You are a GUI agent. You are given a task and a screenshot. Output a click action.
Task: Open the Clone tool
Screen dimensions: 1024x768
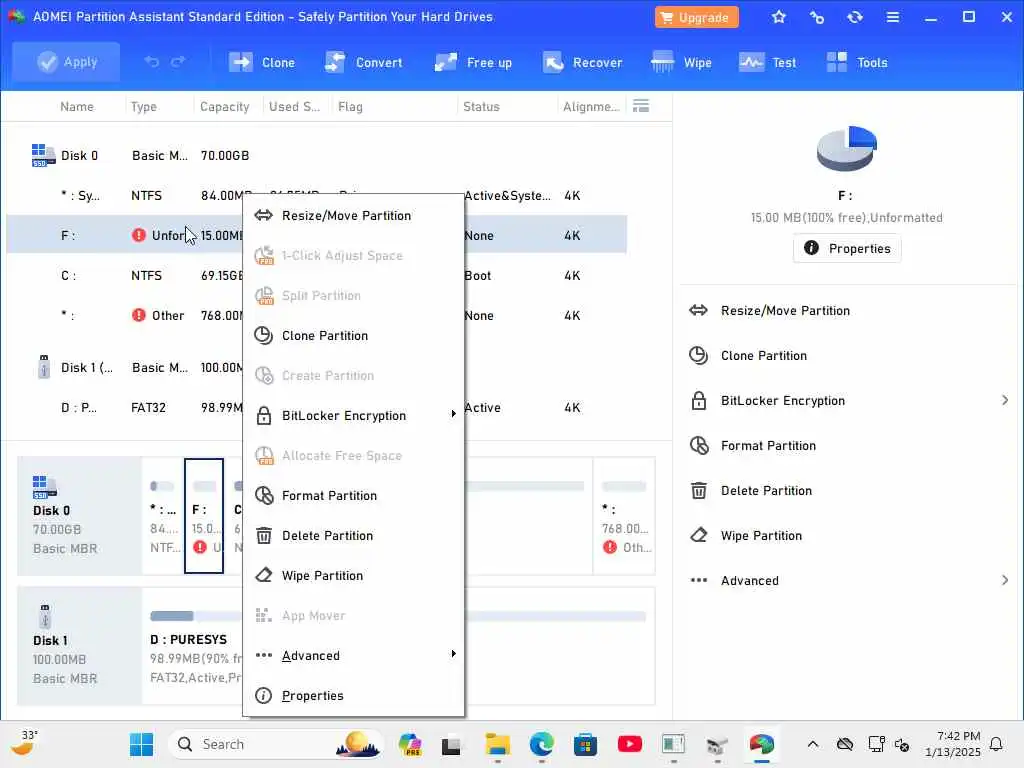[261, 63]
